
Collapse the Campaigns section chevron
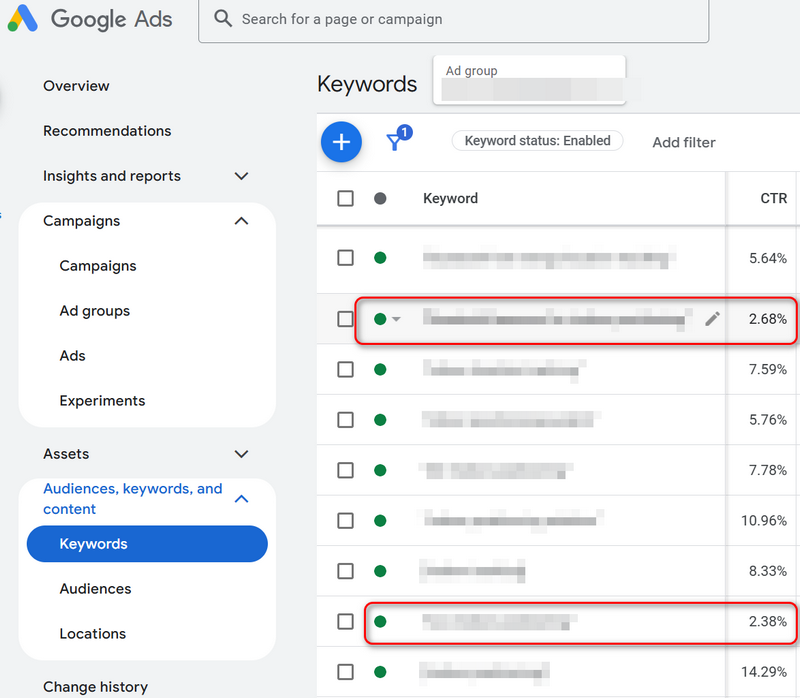point(241,221)
